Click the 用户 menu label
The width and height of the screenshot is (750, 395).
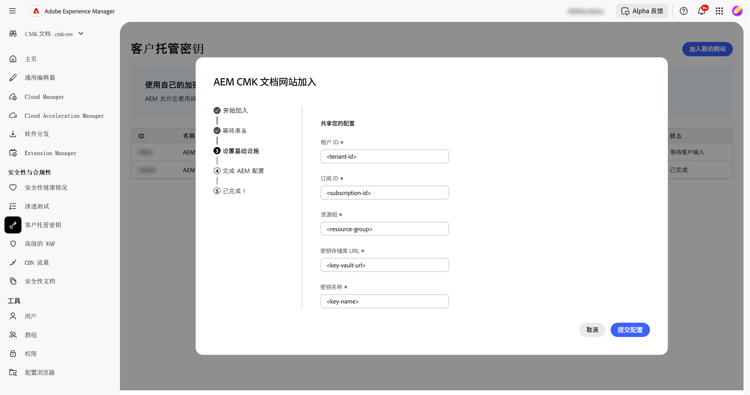(31, 316)
